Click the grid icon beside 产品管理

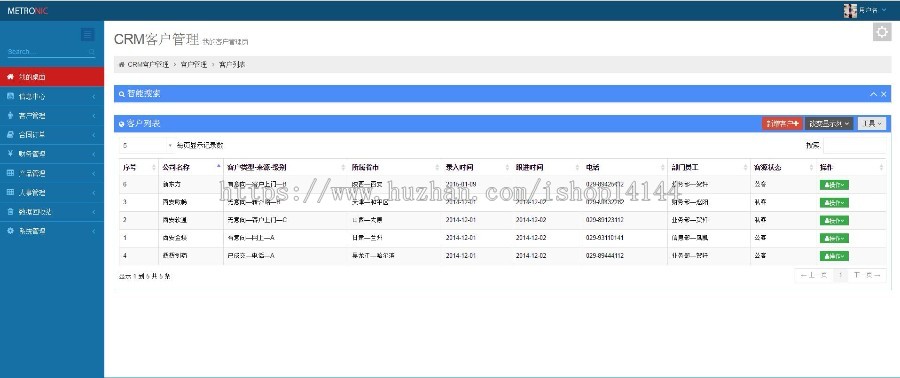10,173
